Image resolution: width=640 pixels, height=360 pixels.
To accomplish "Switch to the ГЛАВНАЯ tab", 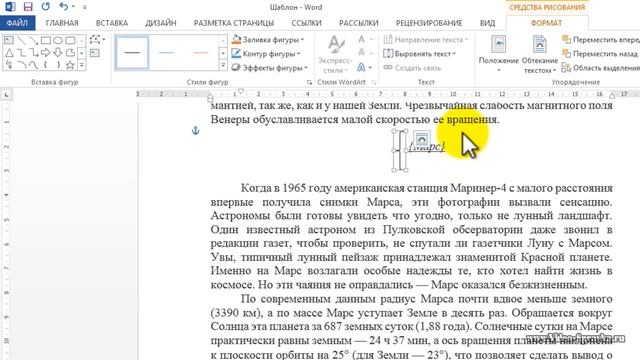I will pyautogui.click(x=62, y=23).
